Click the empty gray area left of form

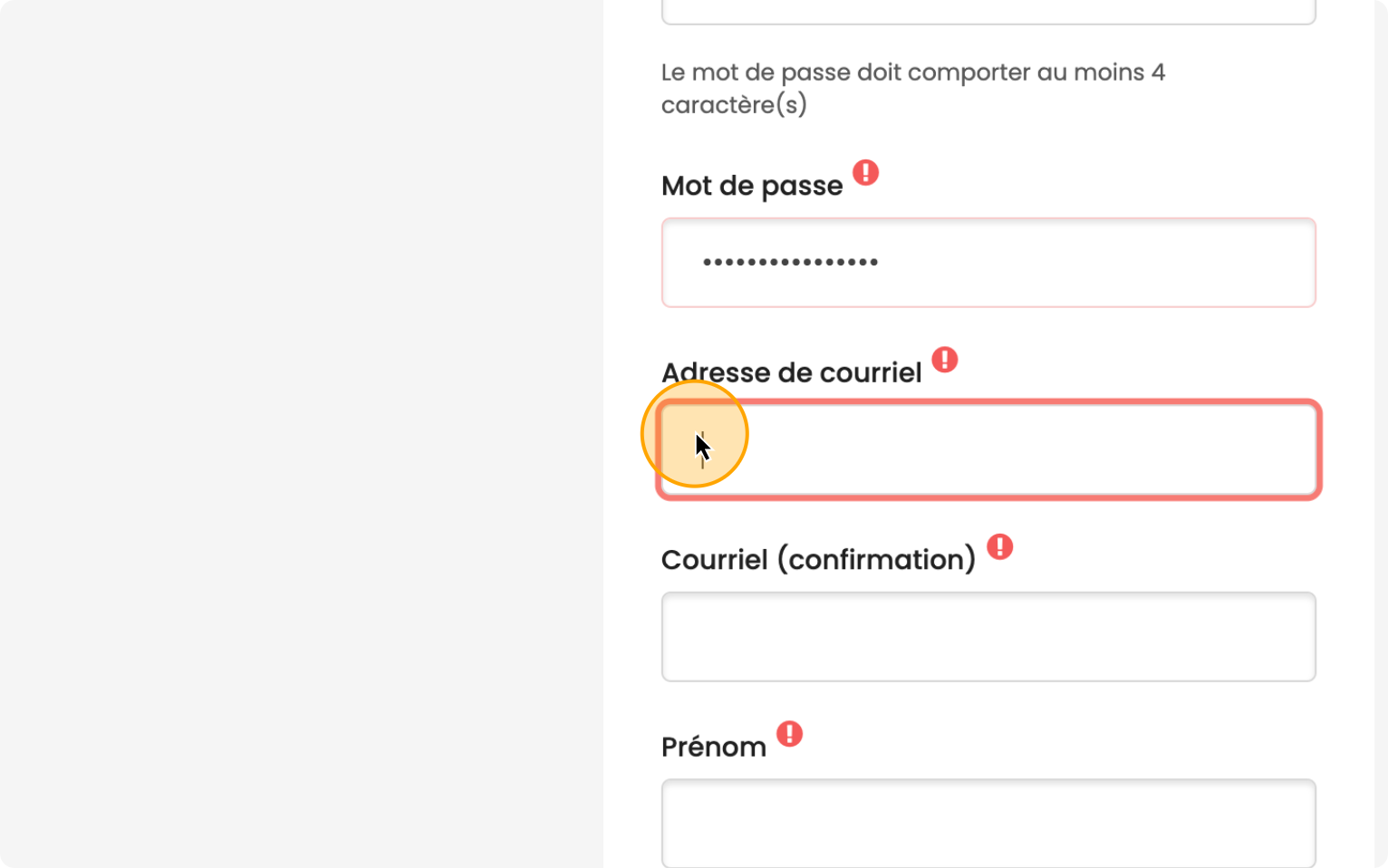299,435
